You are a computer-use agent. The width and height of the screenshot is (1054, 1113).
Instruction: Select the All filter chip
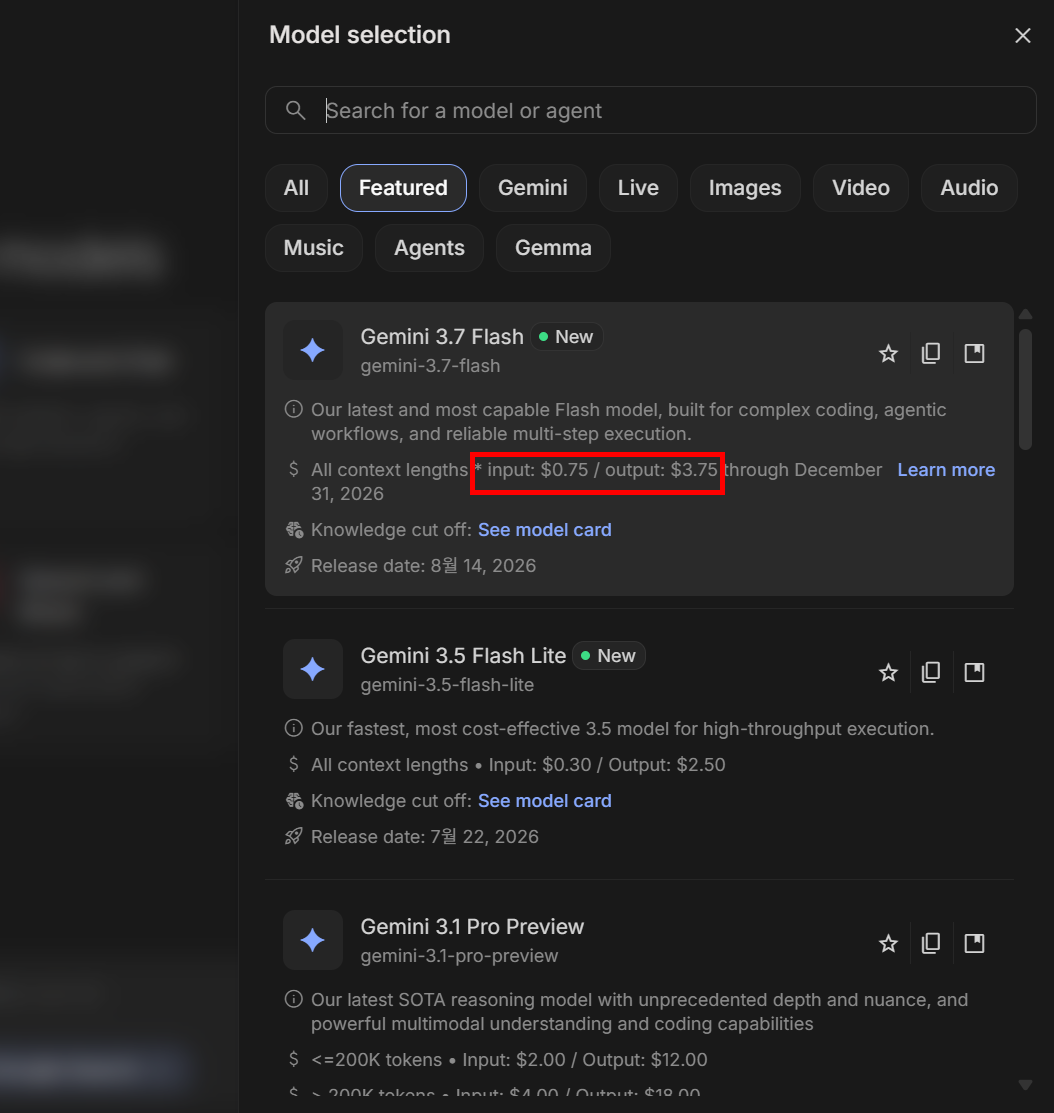click(x=296, y=188)
